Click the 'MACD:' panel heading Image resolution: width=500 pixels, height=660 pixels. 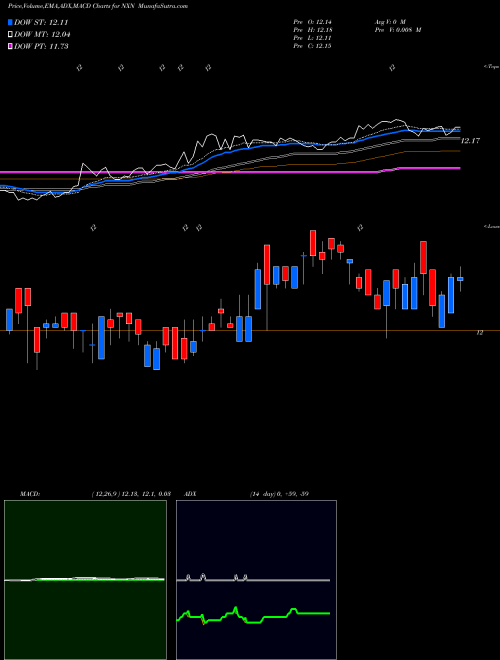point(30,494)
